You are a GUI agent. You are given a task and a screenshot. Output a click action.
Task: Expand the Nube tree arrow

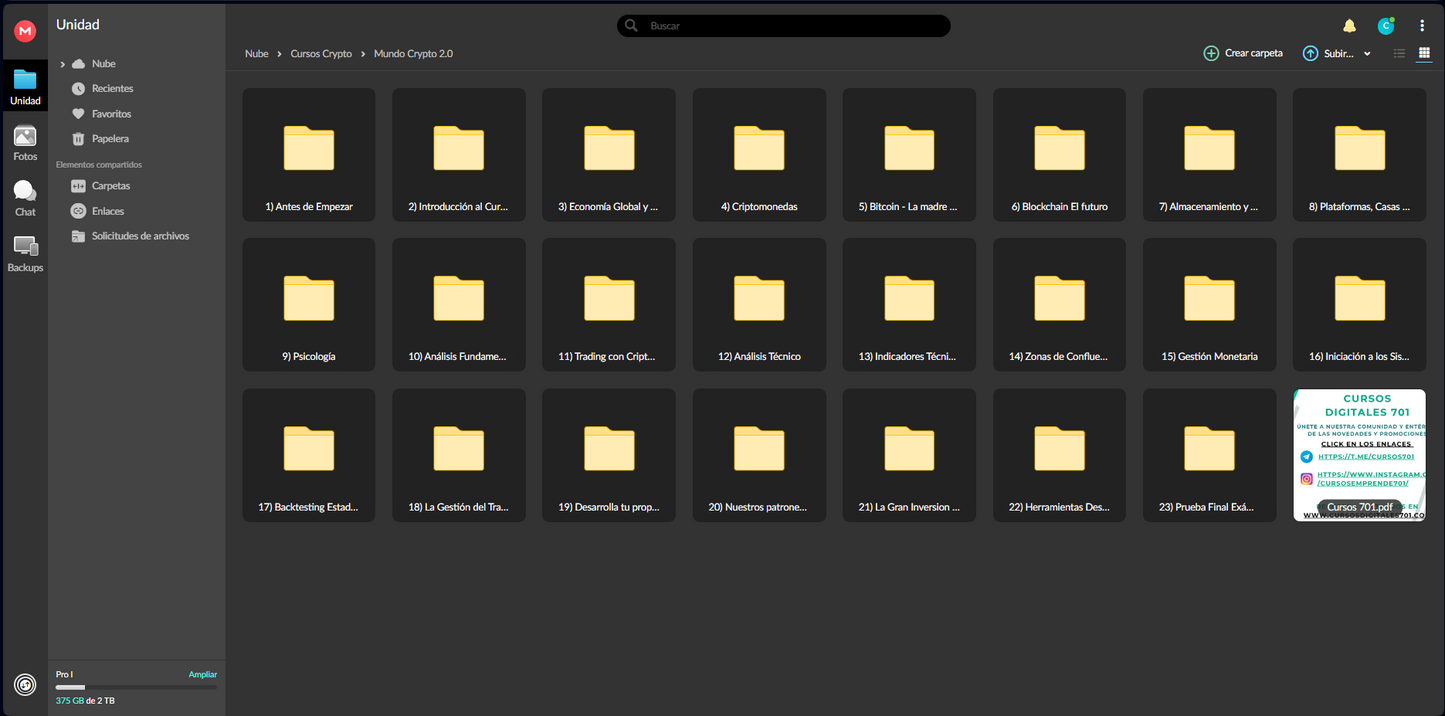tap(63, 64)
